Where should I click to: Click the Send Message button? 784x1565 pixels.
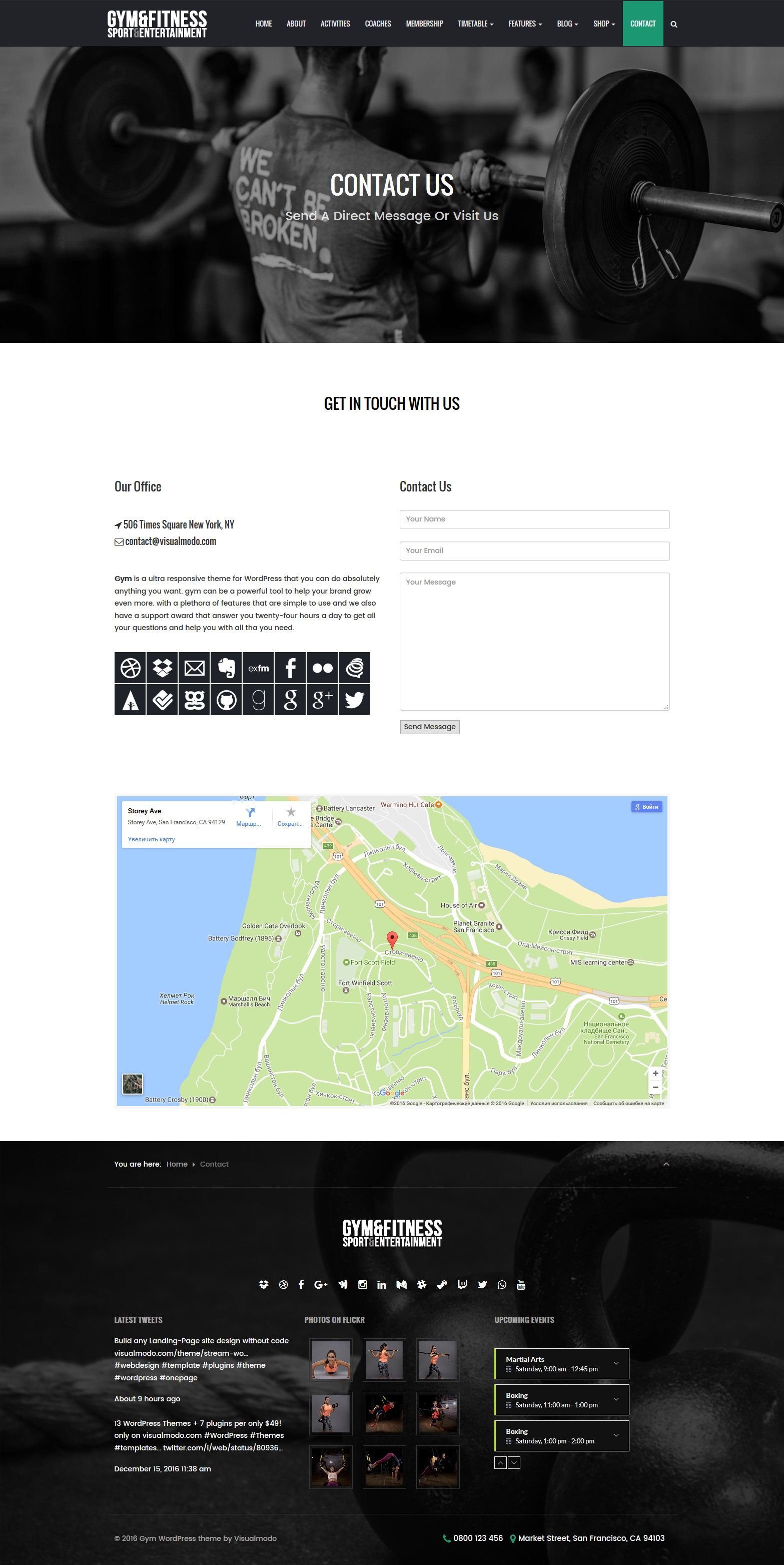[x=430, y=727]
